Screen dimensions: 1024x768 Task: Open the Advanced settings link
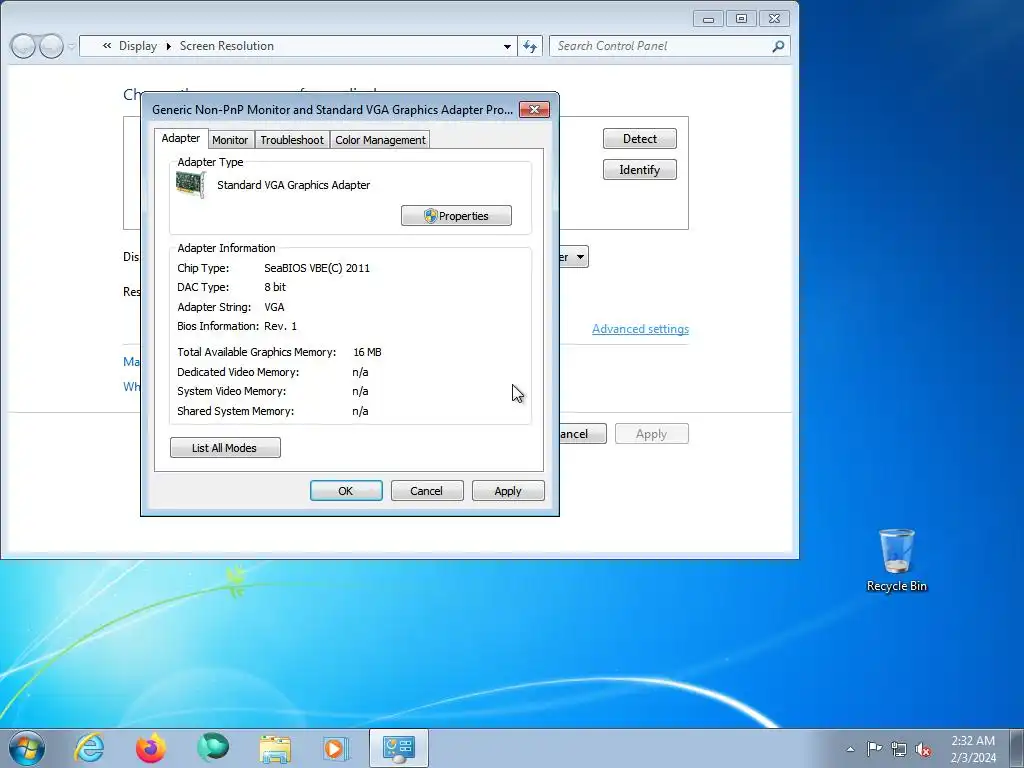(640, 328)
